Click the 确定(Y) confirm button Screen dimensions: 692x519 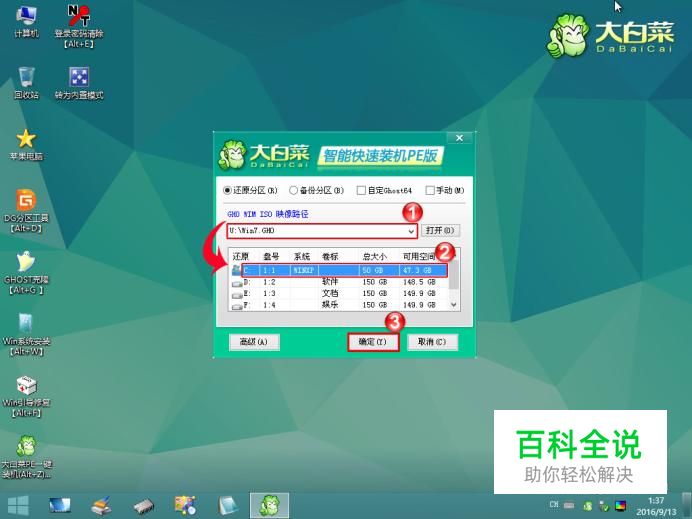tap(373, 342)
